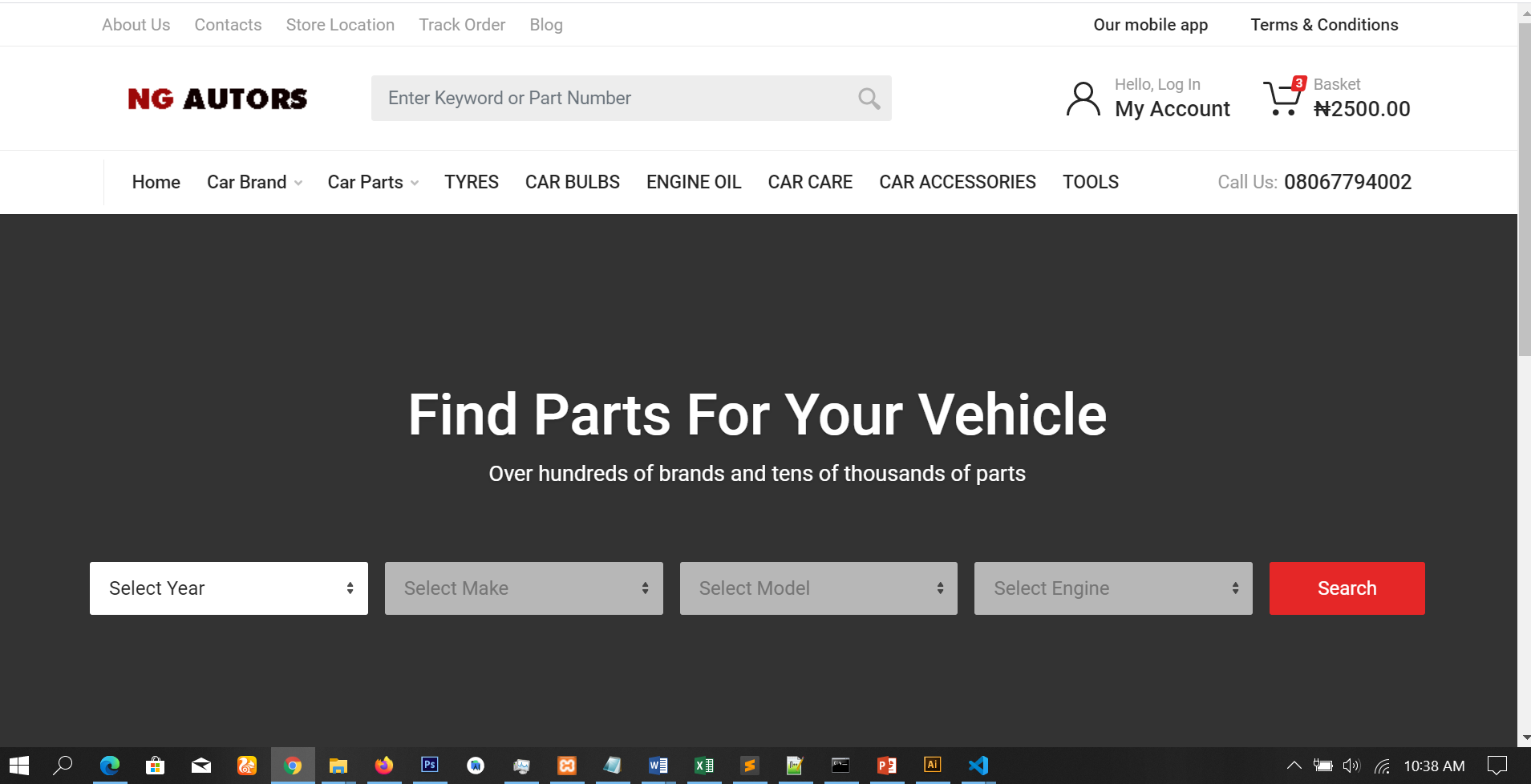The width and height of the screenshot is (1531, 784).
Task: Open the Select Make dropdown
Action: pyautogui.click(x=524, y=588)
